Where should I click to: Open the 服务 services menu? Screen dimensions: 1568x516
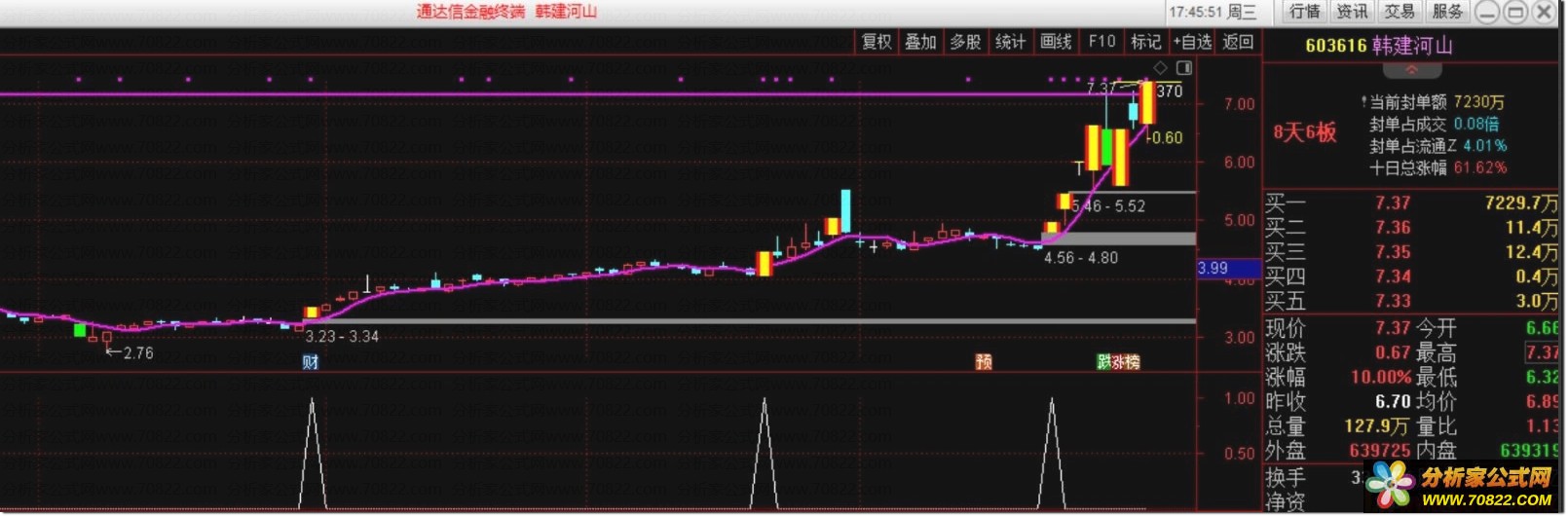[x=1447, y=12]
